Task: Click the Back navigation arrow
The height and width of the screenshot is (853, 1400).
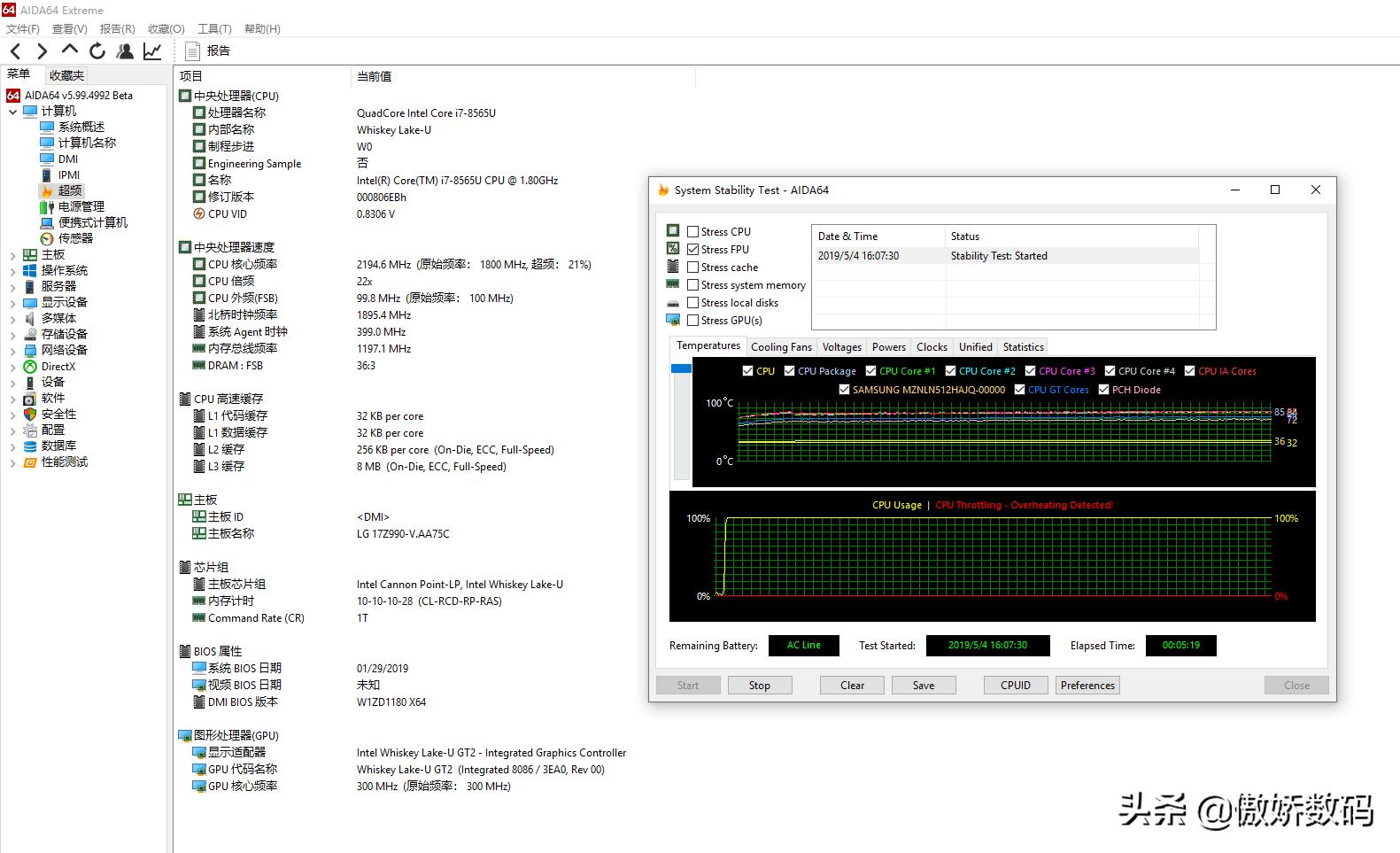Action: click(x=15, y=51)
